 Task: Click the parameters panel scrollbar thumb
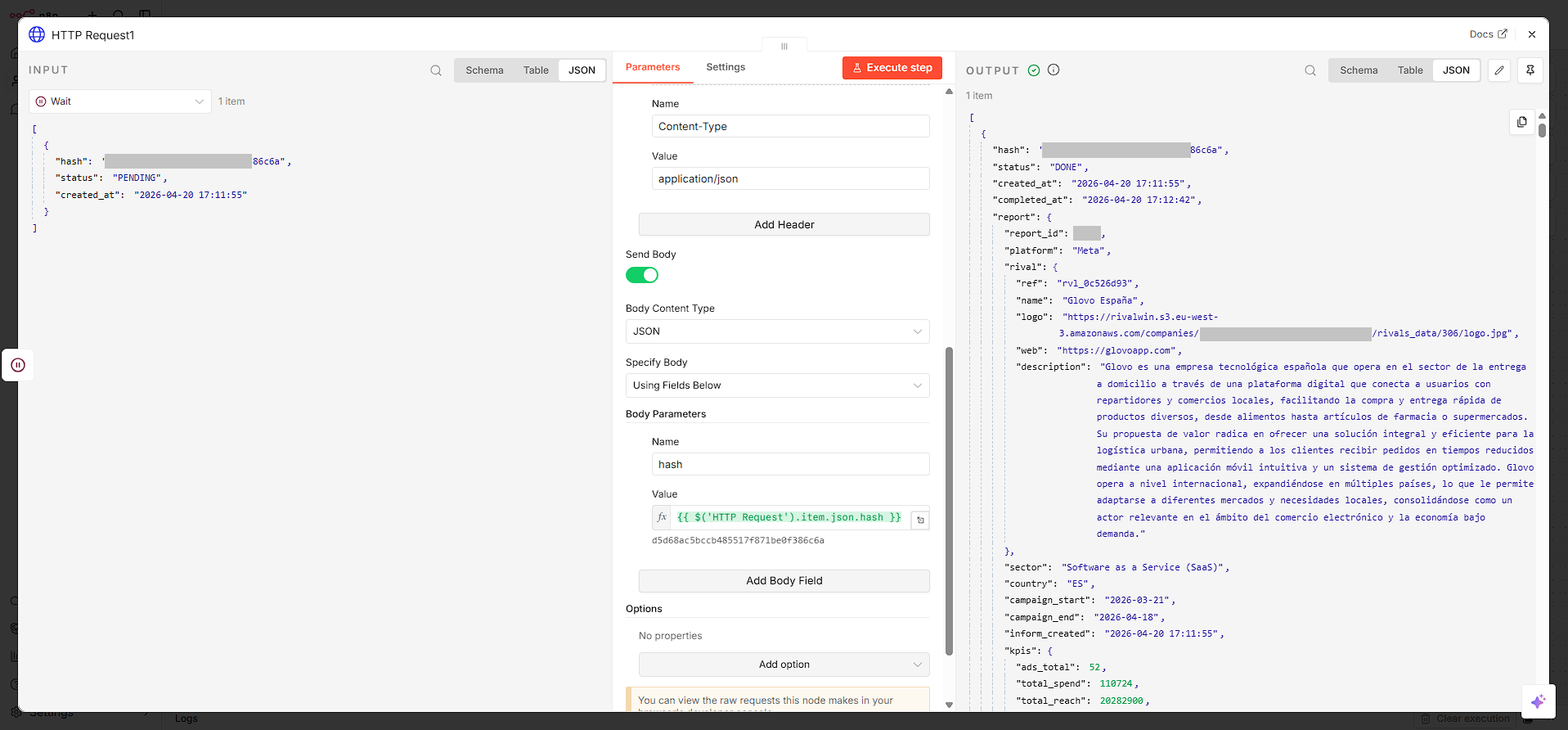(949, 501)
